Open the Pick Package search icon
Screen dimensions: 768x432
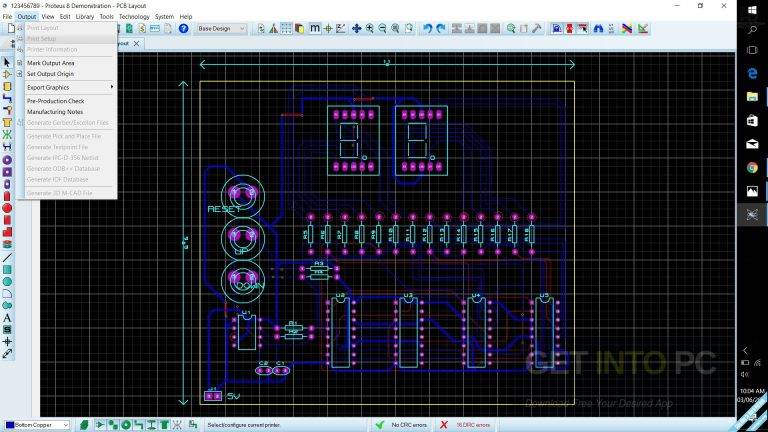tap(510, 28)
